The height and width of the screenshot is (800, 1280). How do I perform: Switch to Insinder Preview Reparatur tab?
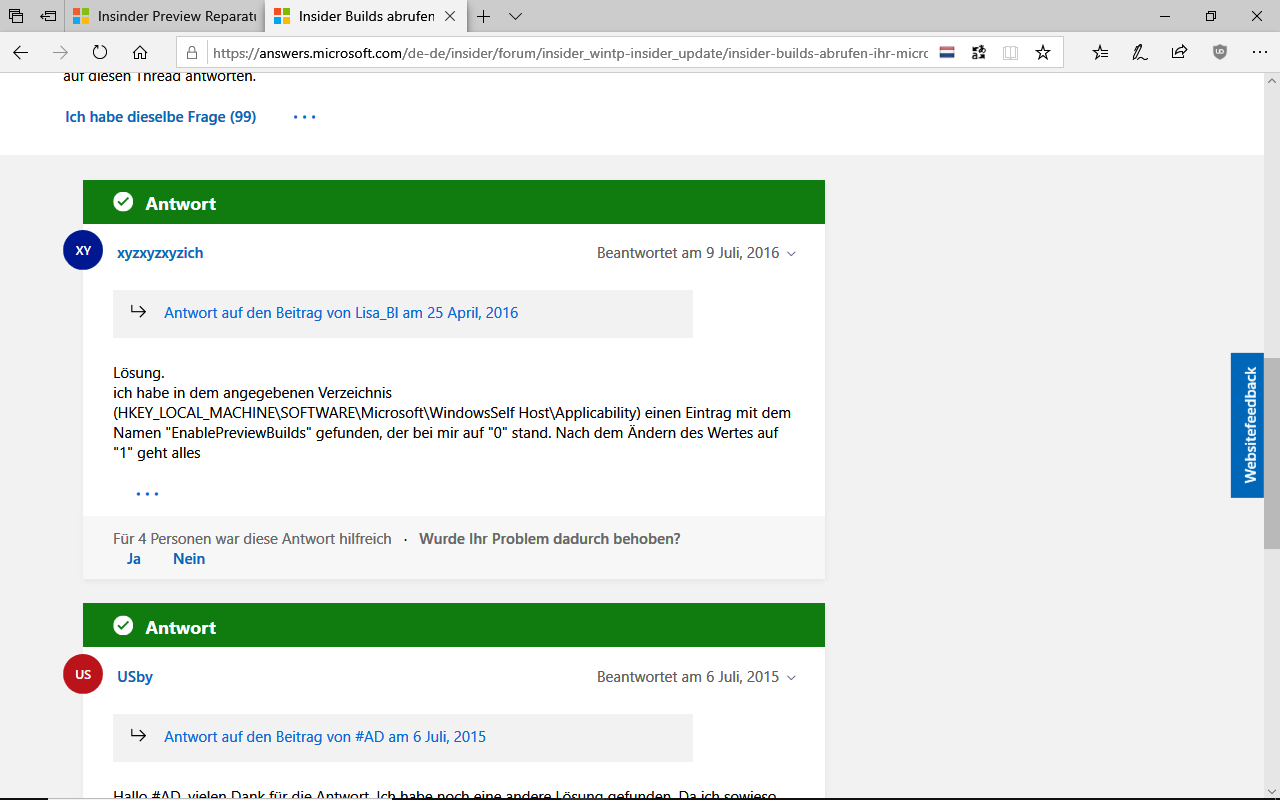(166, 16)
